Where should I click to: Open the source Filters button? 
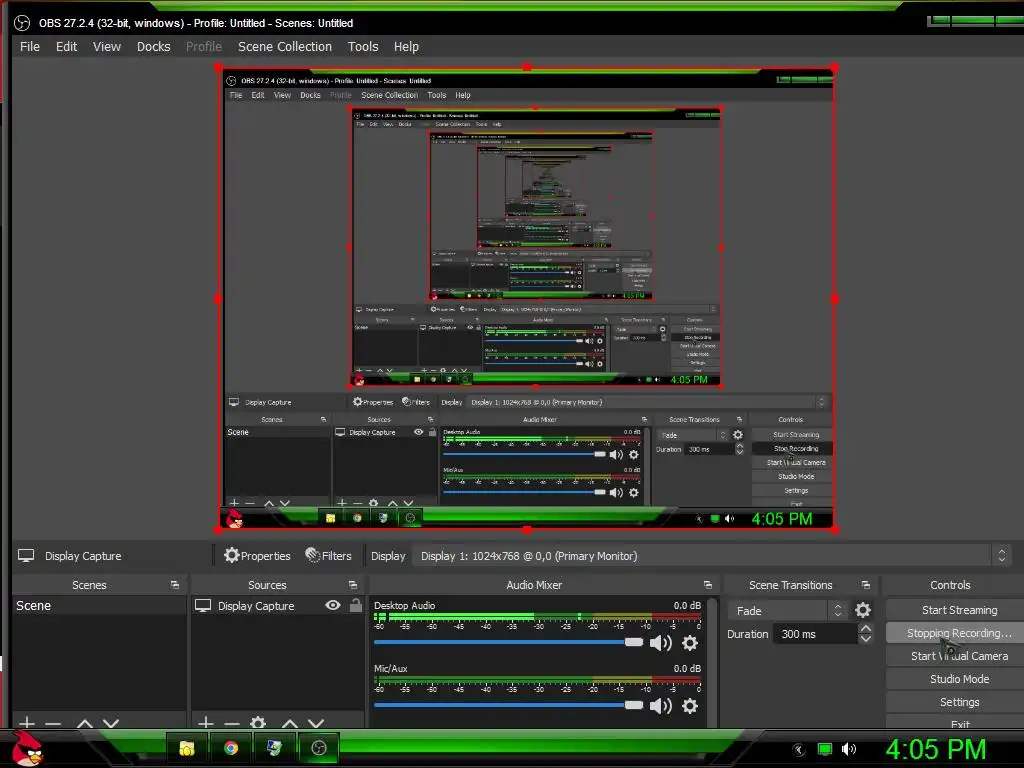(328, 556)
